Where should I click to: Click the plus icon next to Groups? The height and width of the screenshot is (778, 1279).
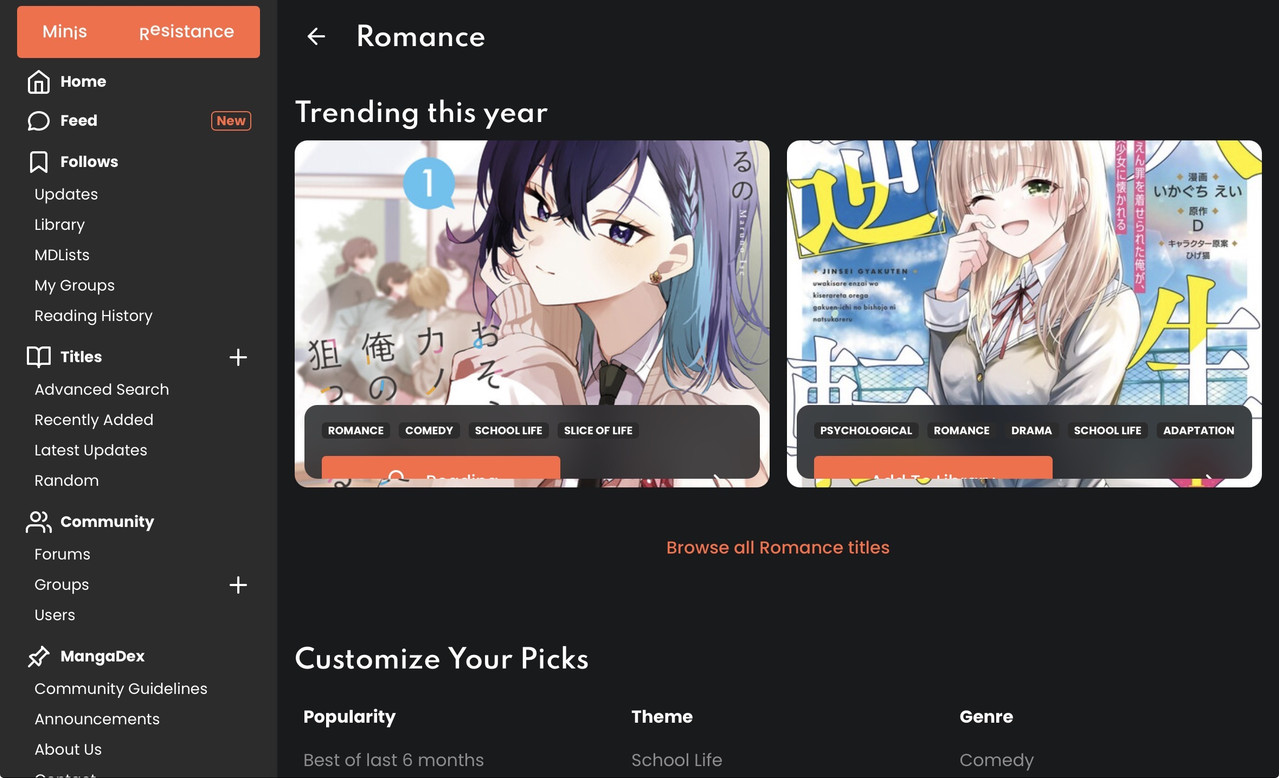point(238,585)
